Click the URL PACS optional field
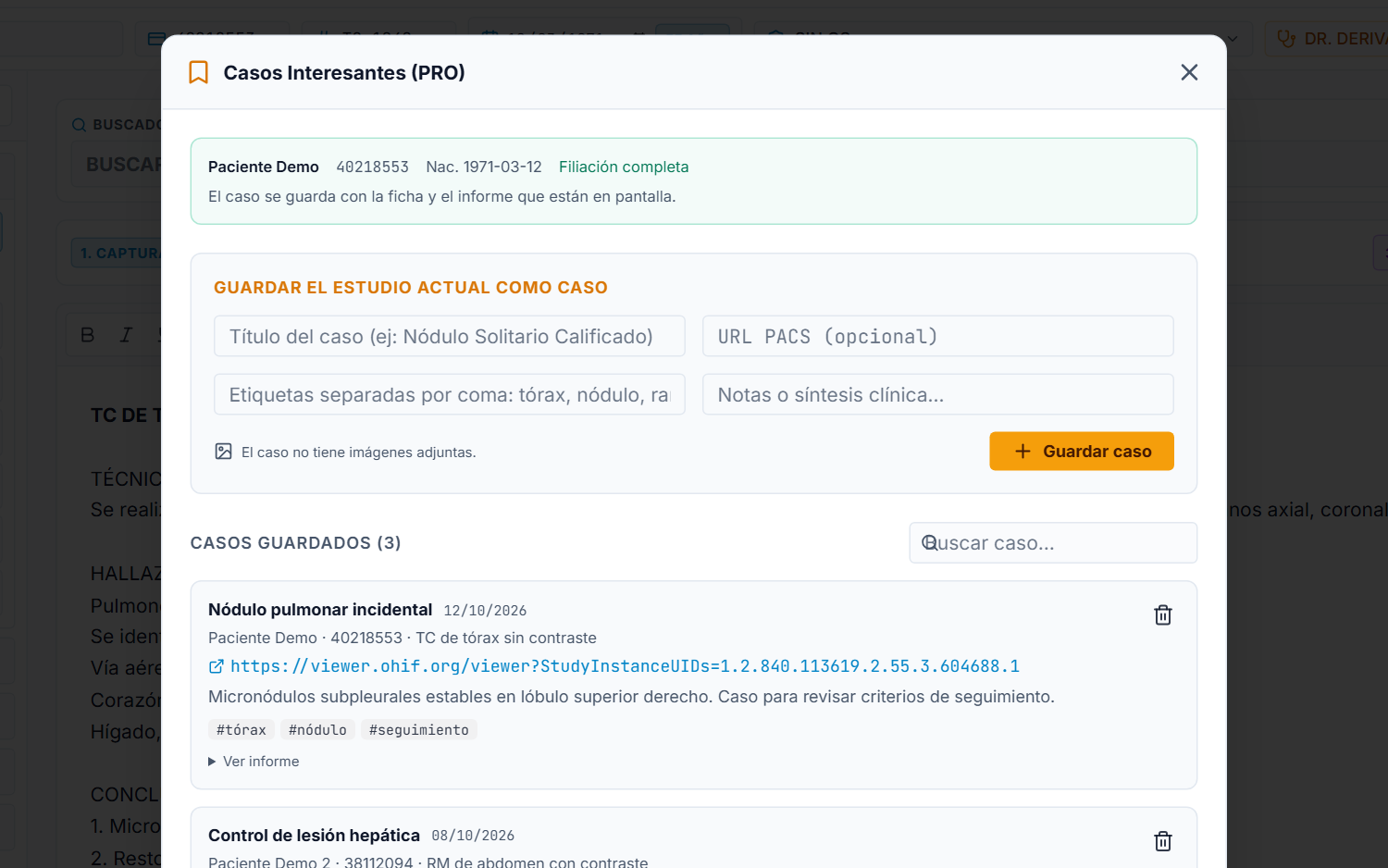The height and width of the screenshot is (868, 1388). pos(938,336)
